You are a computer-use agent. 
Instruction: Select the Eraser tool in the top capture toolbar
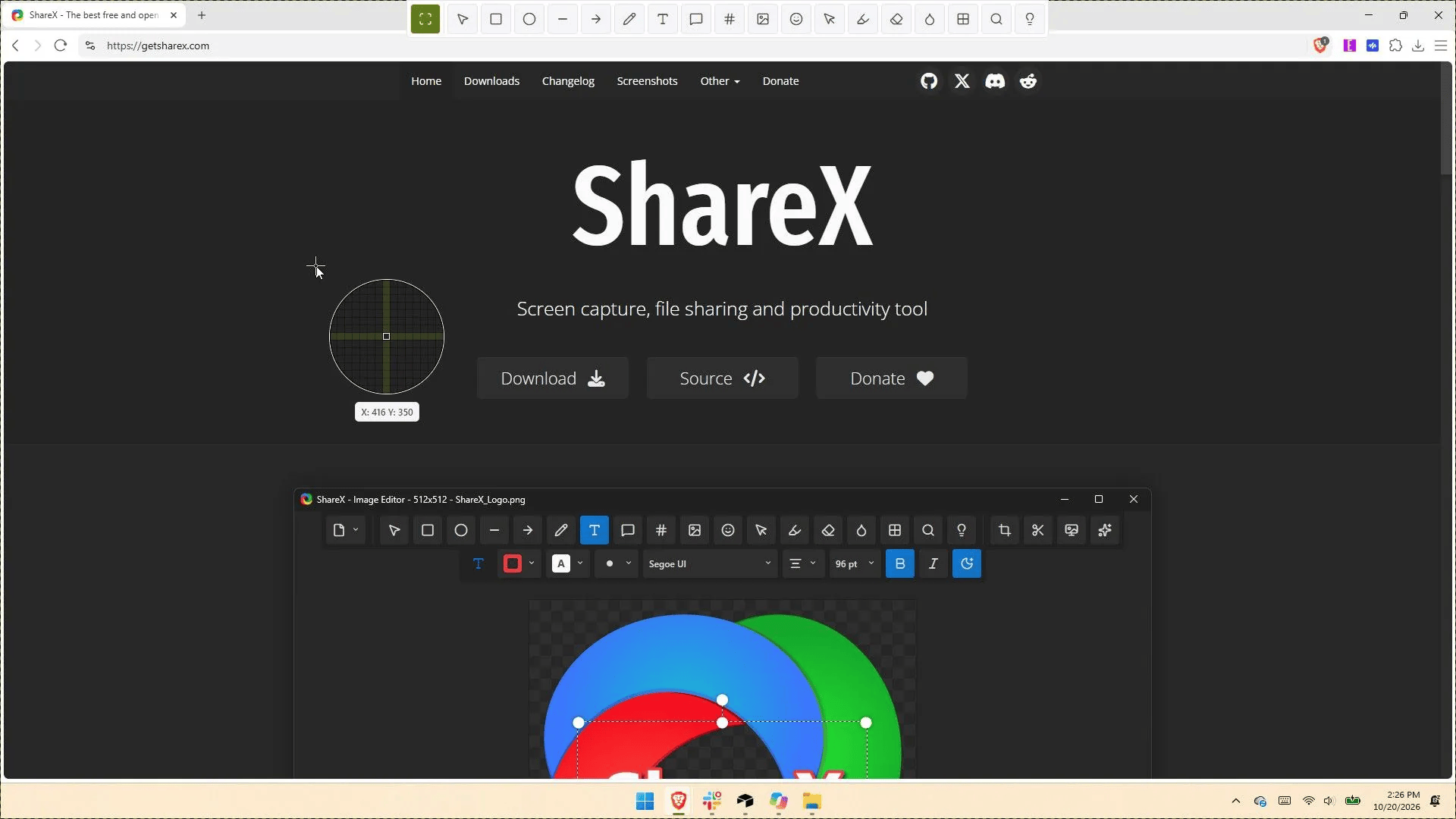click(896, 20)
